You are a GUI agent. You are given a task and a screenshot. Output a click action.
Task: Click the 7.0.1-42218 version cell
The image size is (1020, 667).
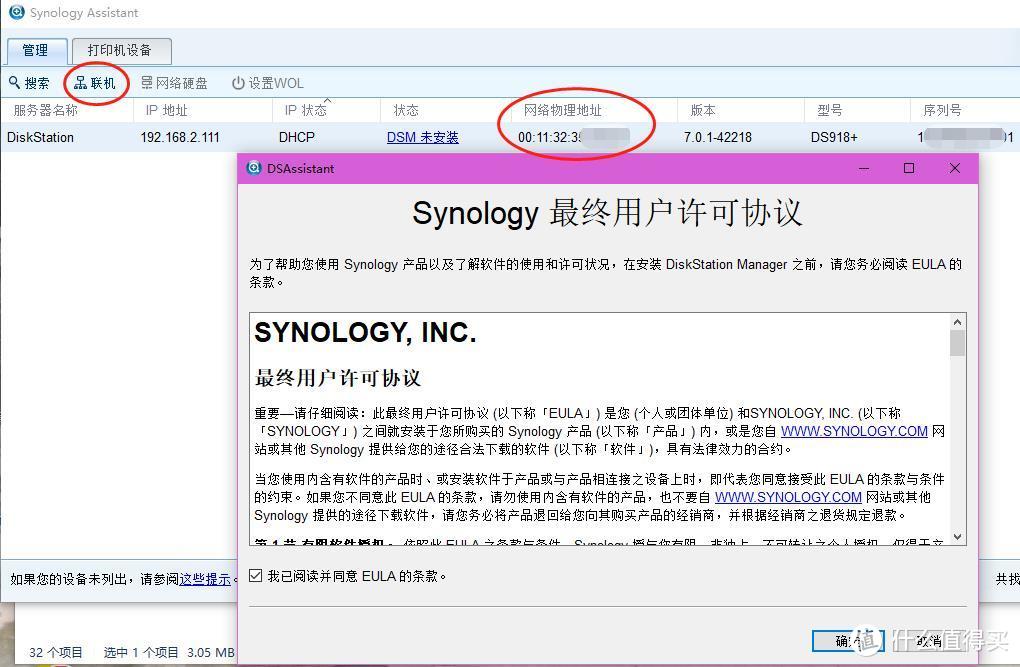[718, 137]
